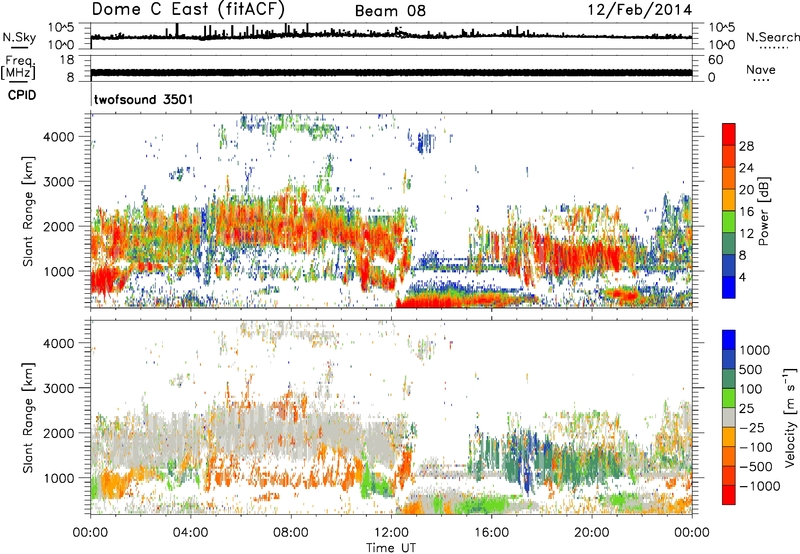Click the 'Nave' legend label

point(761,69)
